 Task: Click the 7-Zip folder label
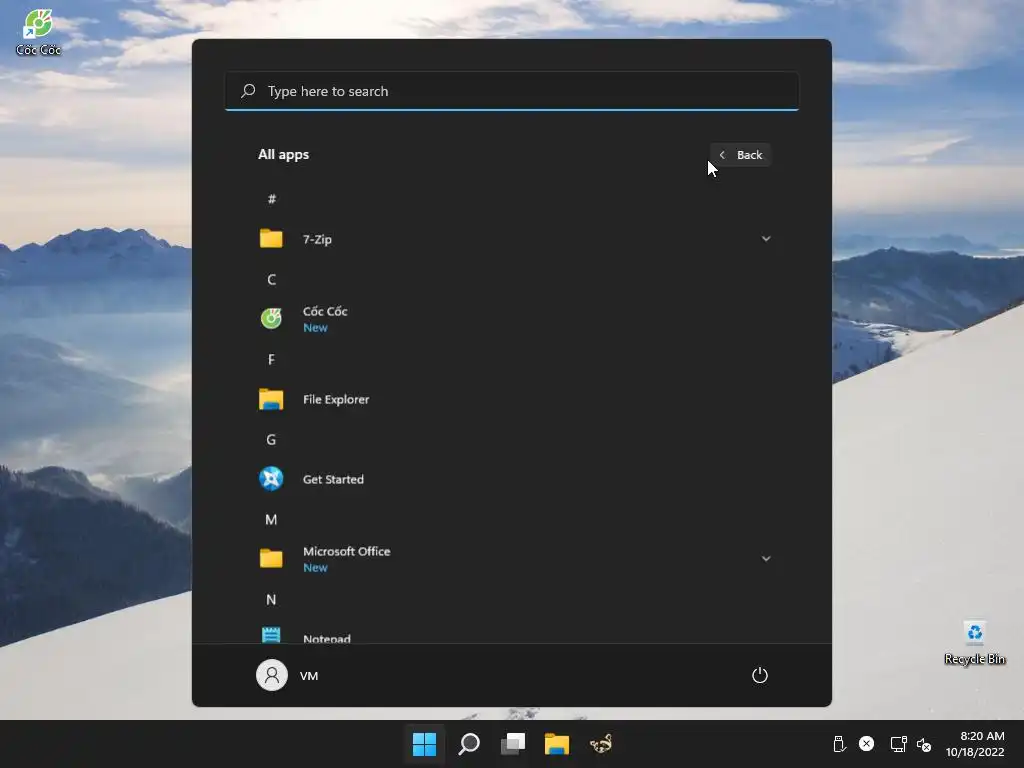tap(317, 239)
